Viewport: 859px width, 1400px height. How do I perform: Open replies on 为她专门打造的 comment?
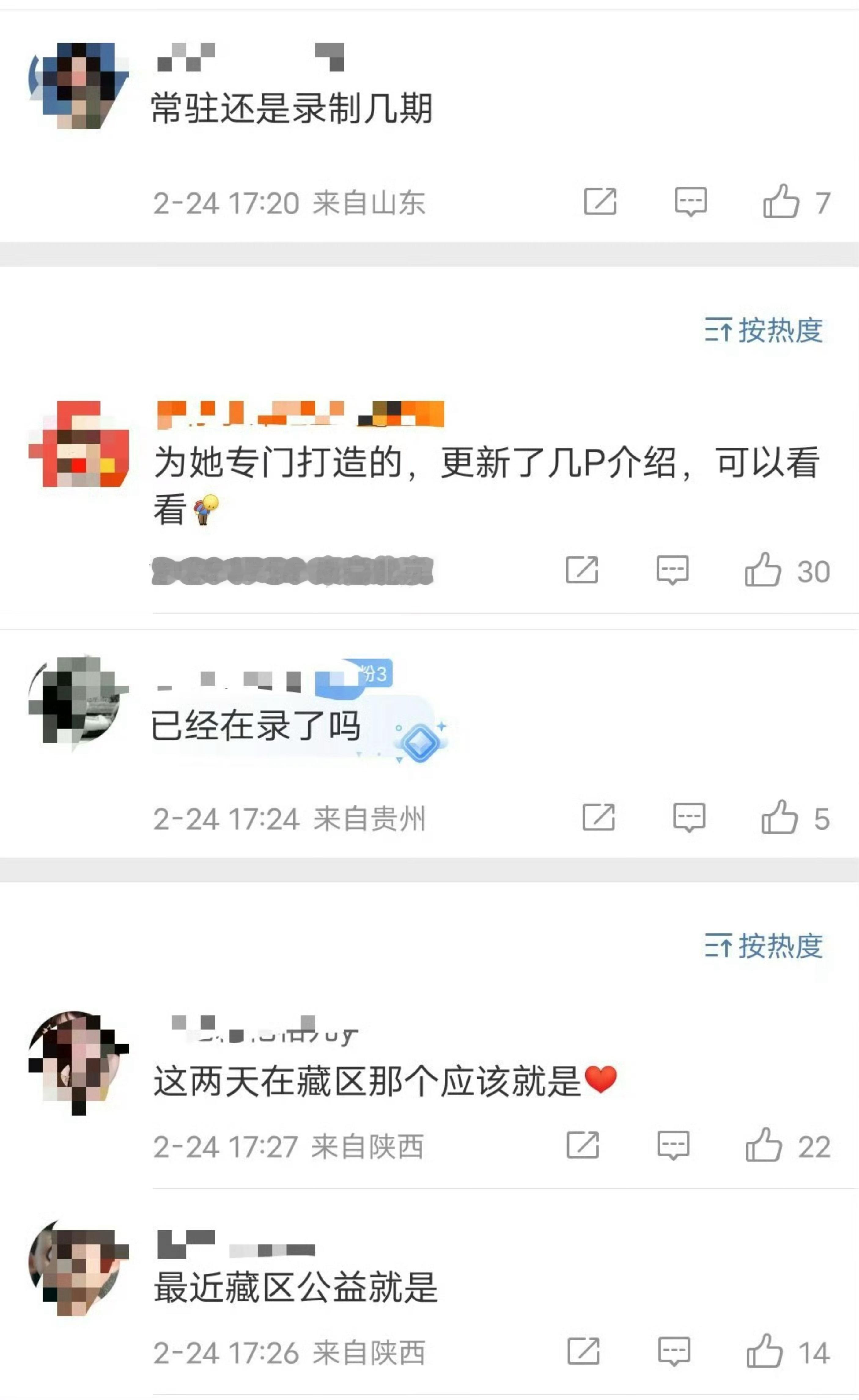pos(673,570)
